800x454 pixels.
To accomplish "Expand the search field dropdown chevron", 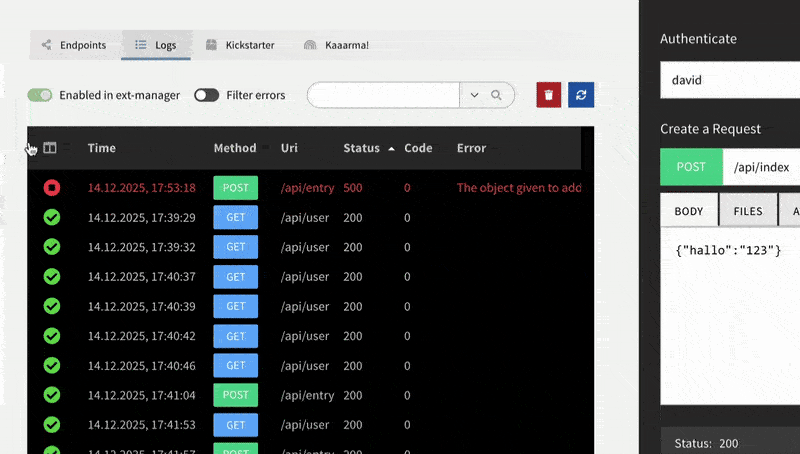I will click(474, 95).
